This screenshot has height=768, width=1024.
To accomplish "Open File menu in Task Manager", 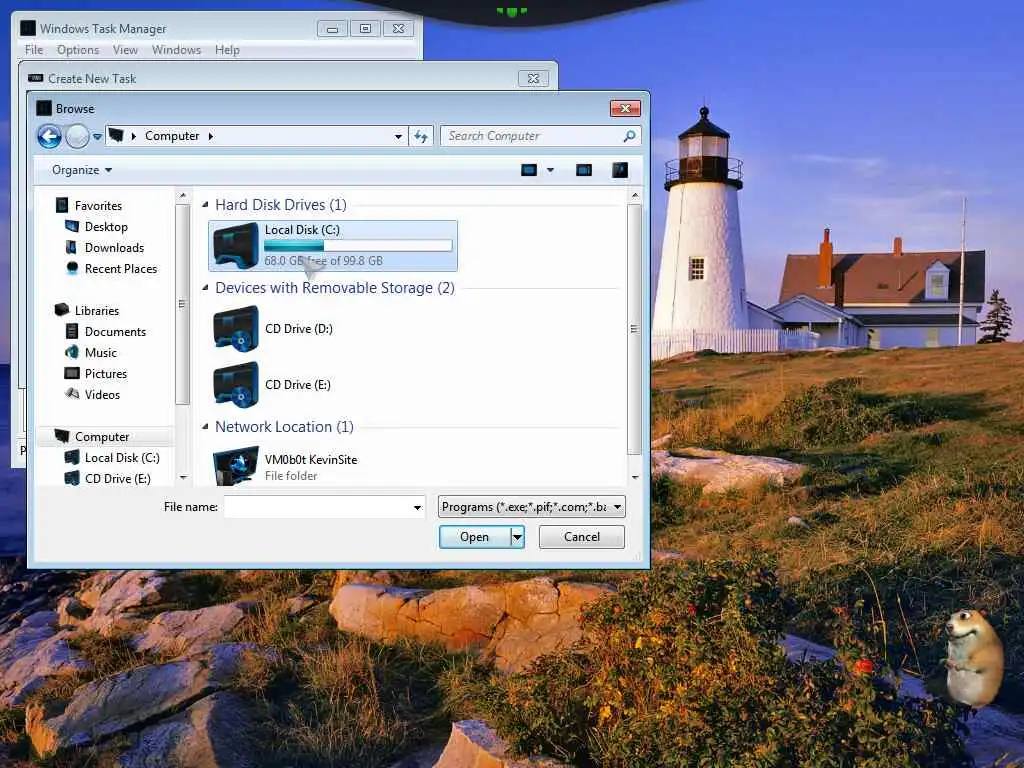I will [34, 50].
